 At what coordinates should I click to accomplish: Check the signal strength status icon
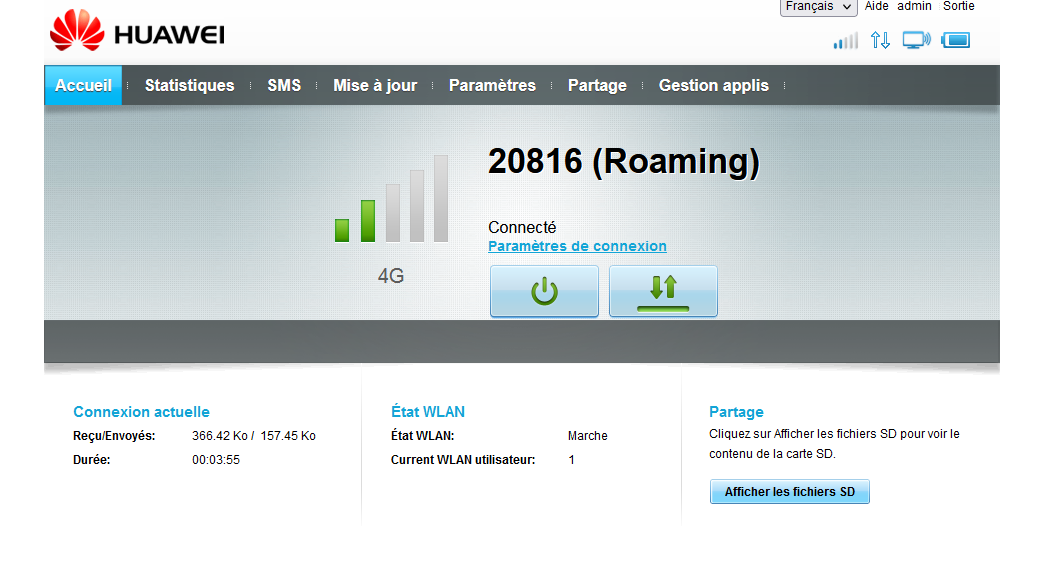(845, 41)
